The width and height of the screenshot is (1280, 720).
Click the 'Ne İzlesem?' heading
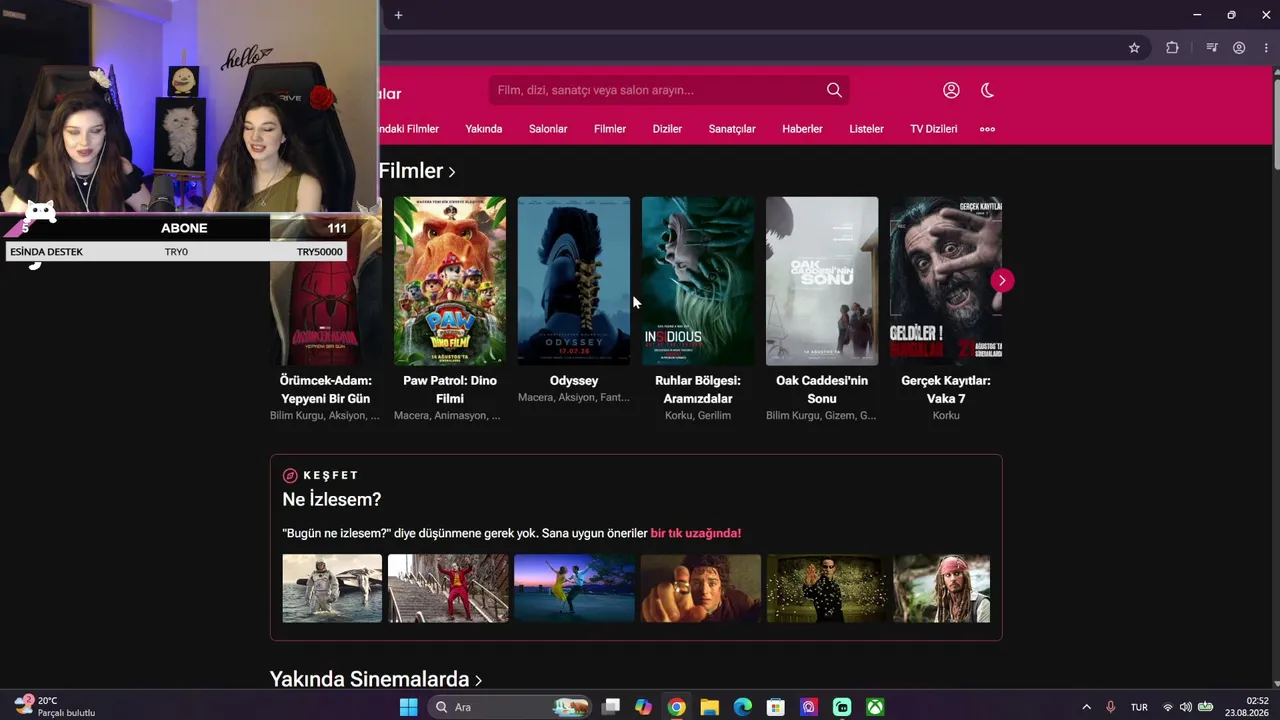tap(332, 500)
